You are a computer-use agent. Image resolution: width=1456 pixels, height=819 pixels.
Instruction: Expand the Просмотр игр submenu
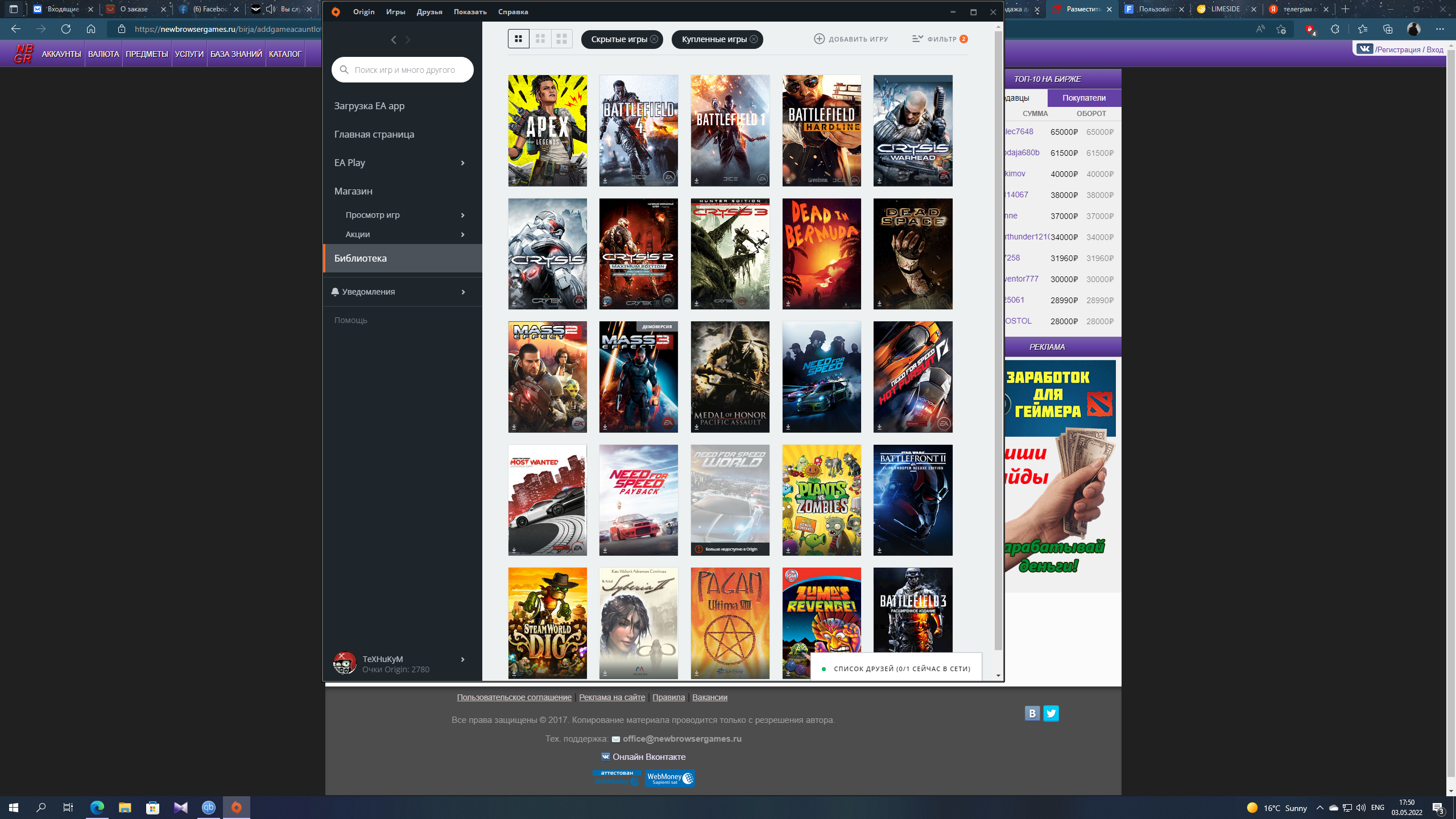[x=462, y=215]
